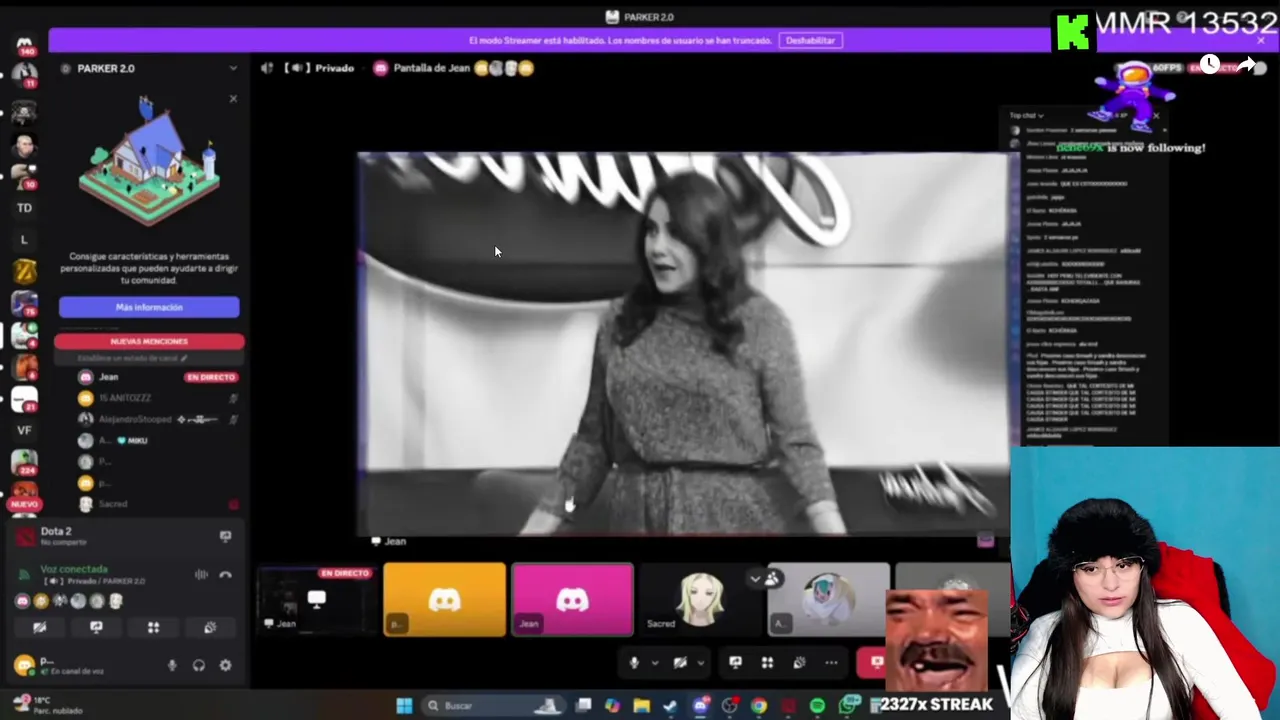
Task: Click the NUEVO unread indicator
Action: coord(24,504)
